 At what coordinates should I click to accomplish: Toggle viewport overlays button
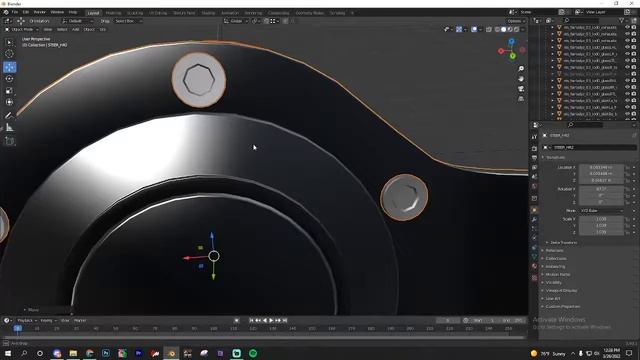(474, 29)
